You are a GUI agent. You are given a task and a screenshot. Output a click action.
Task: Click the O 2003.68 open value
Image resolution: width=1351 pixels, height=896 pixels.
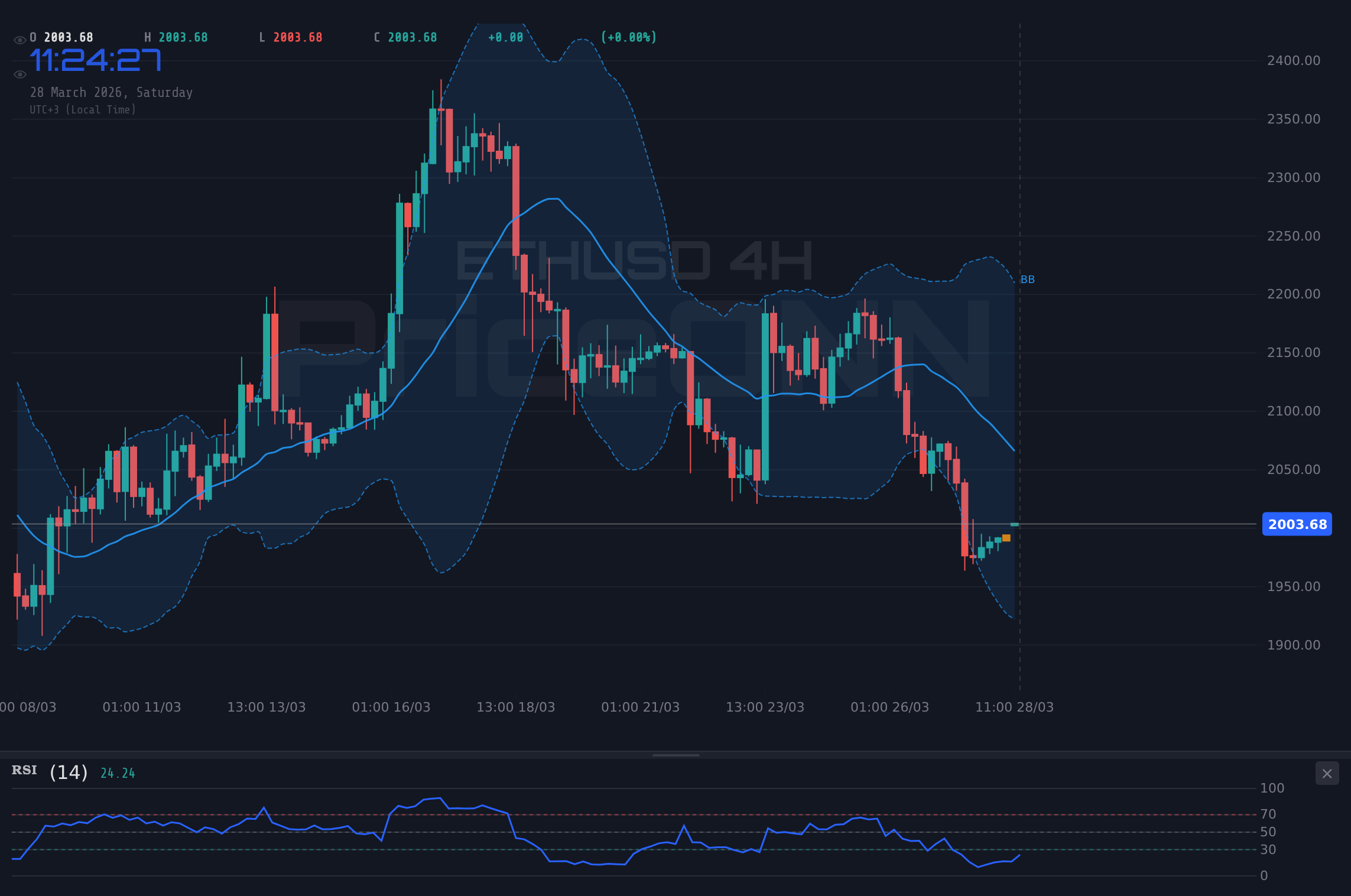point(61,37)
